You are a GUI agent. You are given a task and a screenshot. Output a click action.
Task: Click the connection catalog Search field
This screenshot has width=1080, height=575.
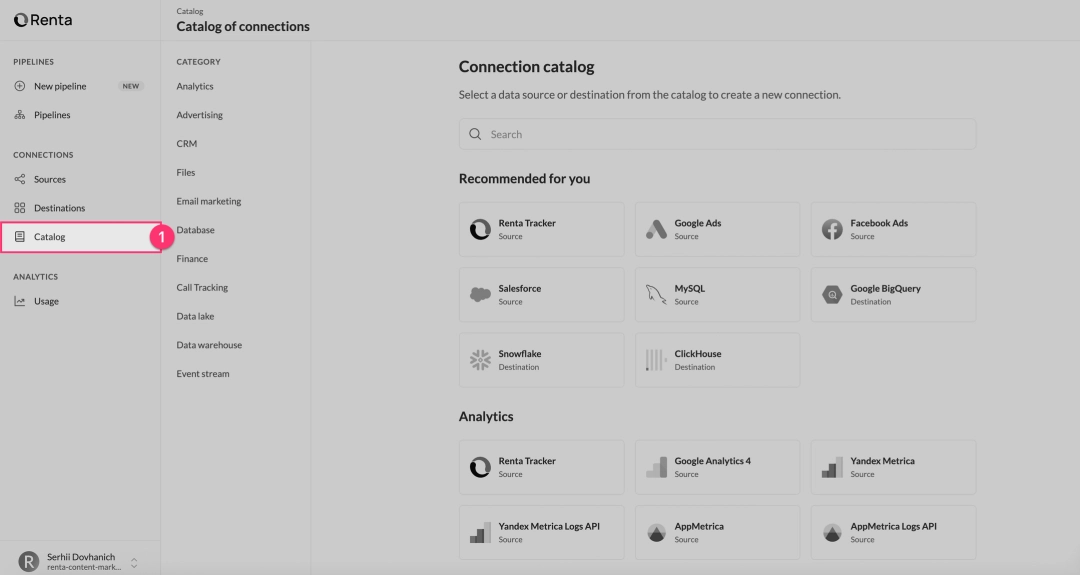point(717,134)
